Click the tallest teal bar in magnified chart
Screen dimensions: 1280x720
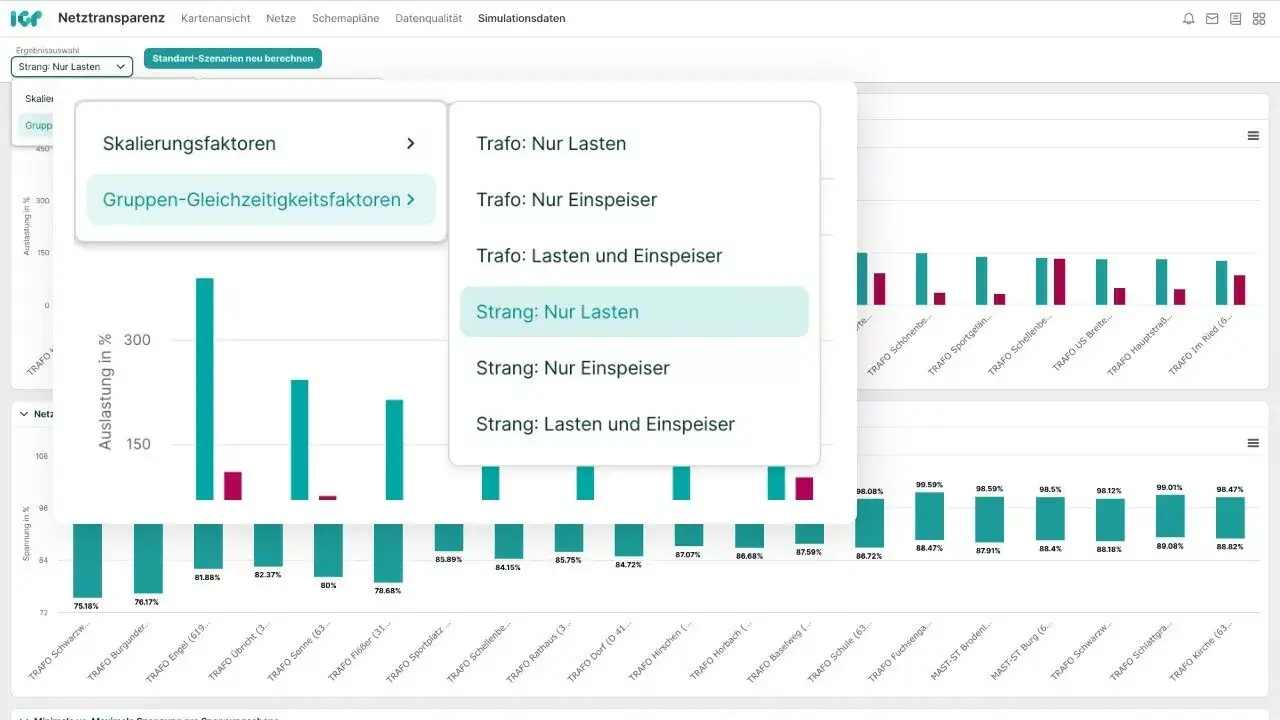point(204,389)
